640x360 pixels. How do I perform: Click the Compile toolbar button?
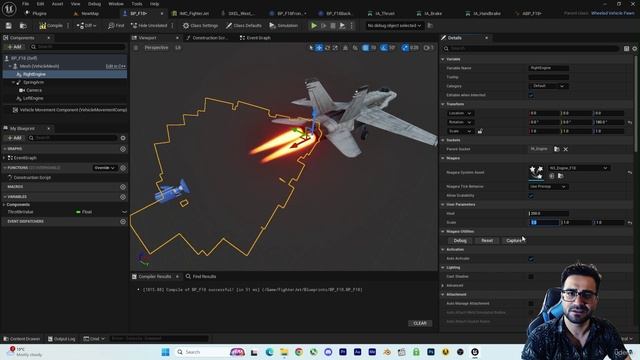51,25
